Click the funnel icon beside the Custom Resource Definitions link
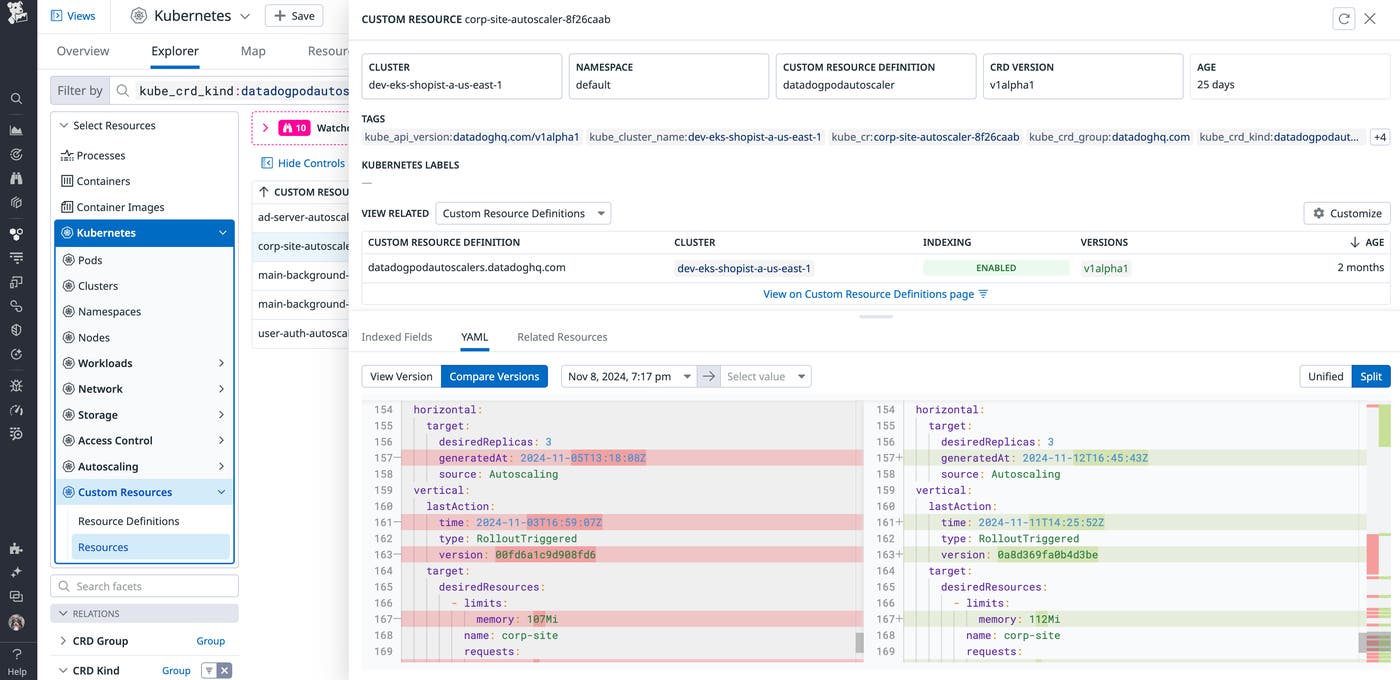 pyautogui.click(x=981, y=293)
